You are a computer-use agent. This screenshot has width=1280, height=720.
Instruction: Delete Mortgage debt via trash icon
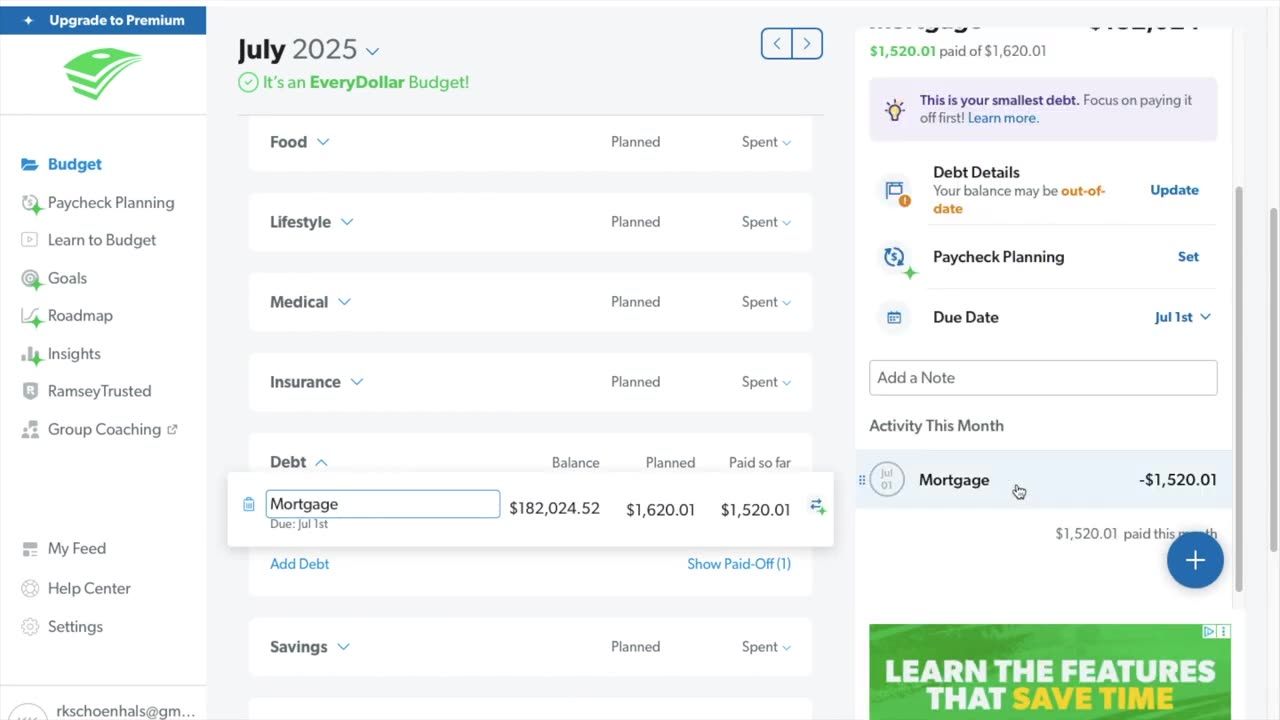(249, 504)
